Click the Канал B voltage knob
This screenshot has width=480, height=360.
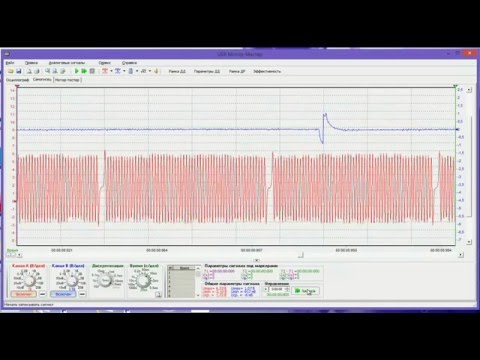pyautogui.click(x=71, y=281)
